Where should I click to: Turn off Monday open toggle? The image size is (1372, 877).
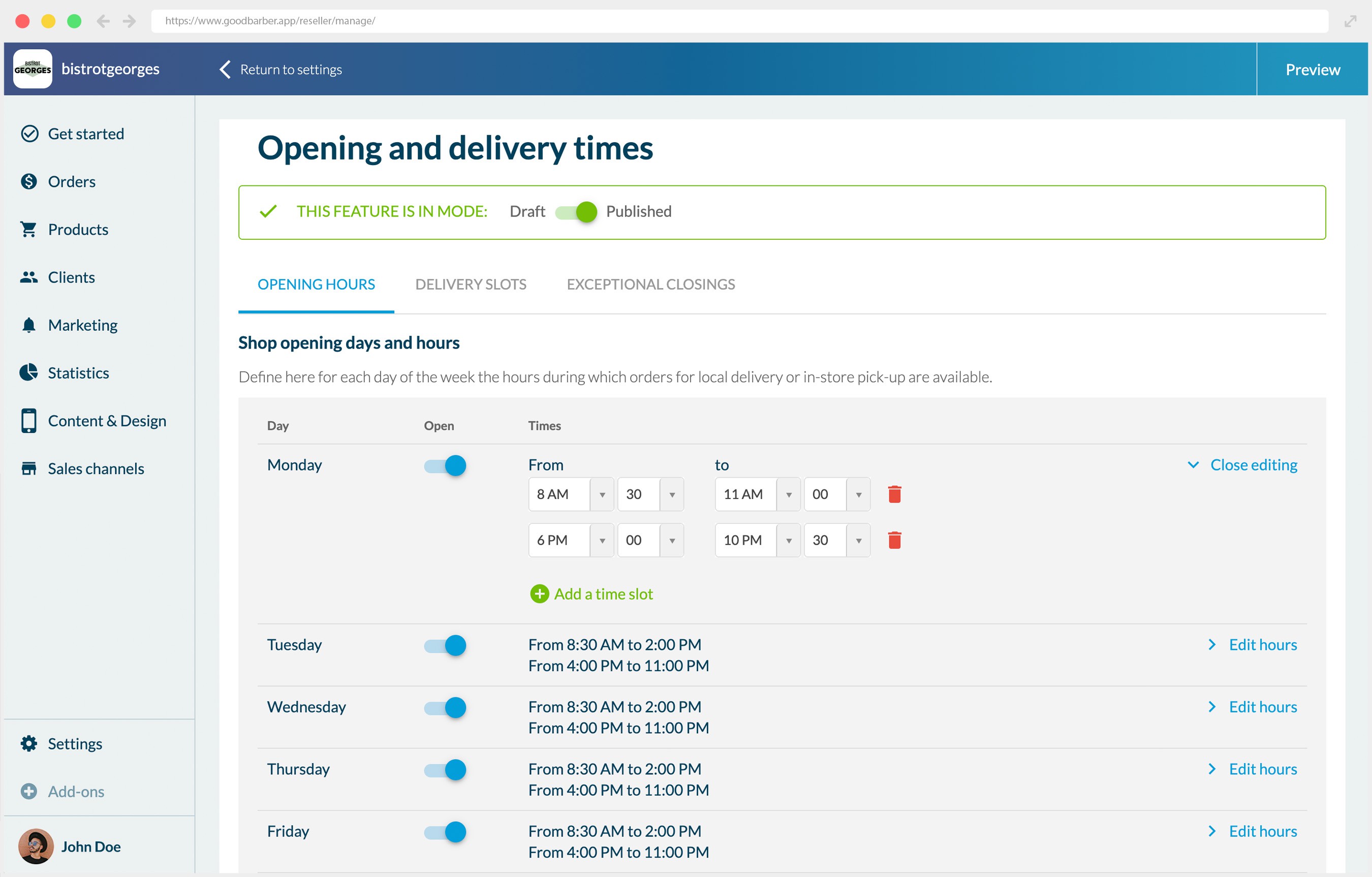coord(445,465)
